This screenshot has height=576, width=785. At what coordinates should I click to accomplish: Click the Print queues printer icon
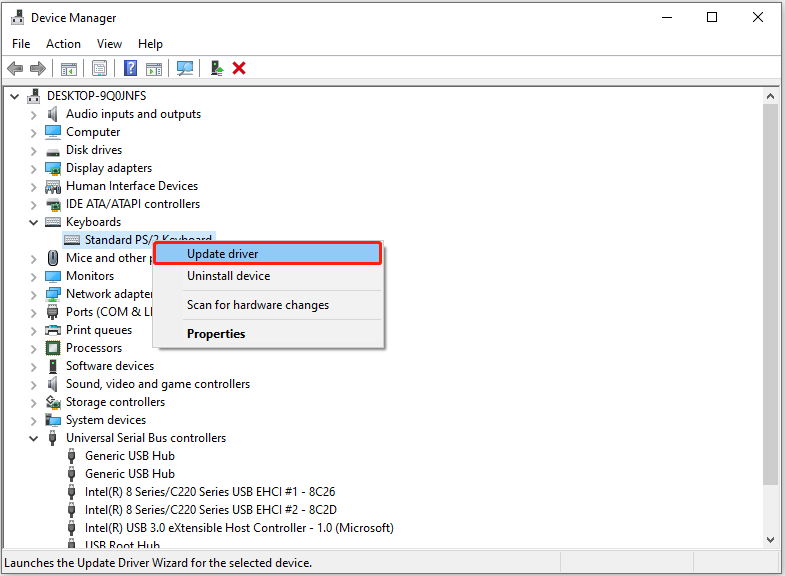[53, 330]
